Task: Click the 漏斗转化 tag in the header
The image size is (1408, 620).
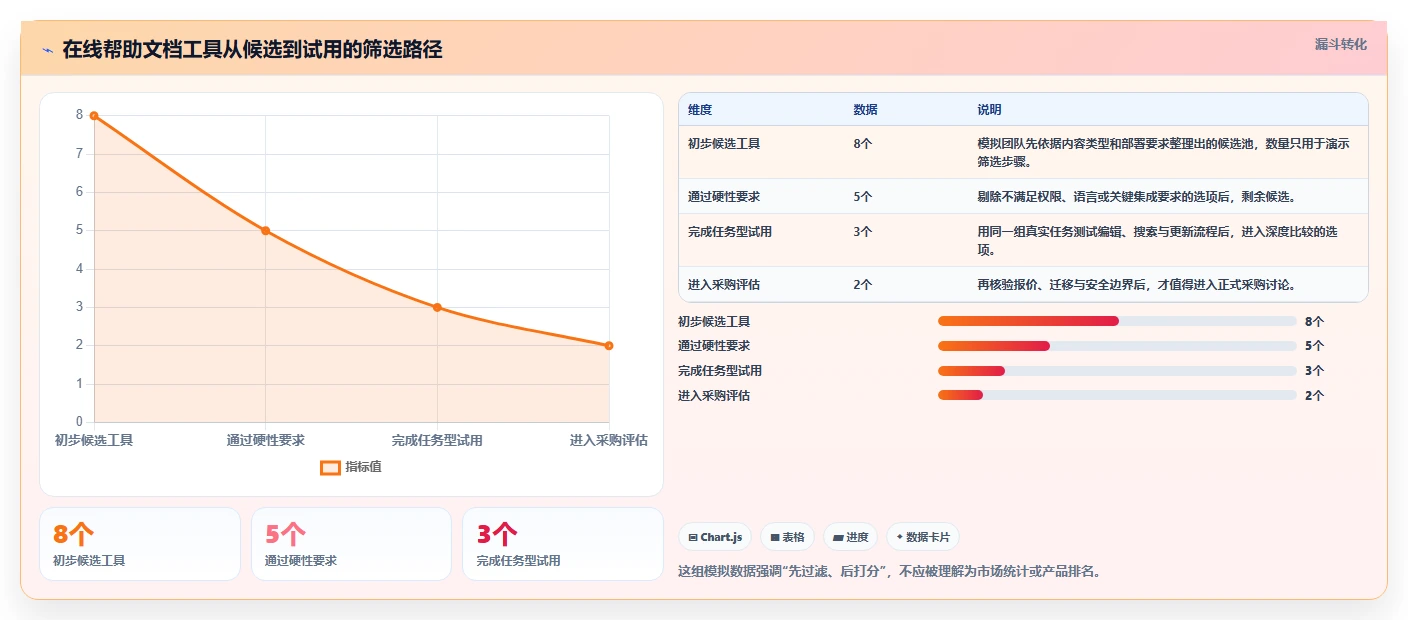Action: pos(1340,45)
